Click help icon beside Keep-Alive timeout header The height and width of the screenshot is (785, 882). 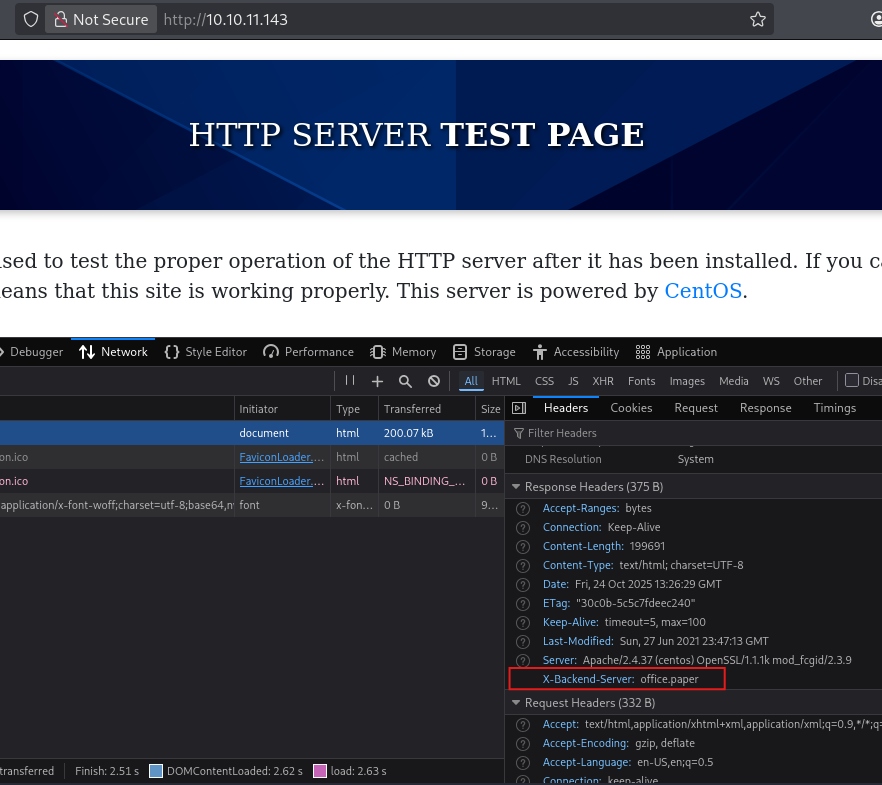click(x=523, y=623)
